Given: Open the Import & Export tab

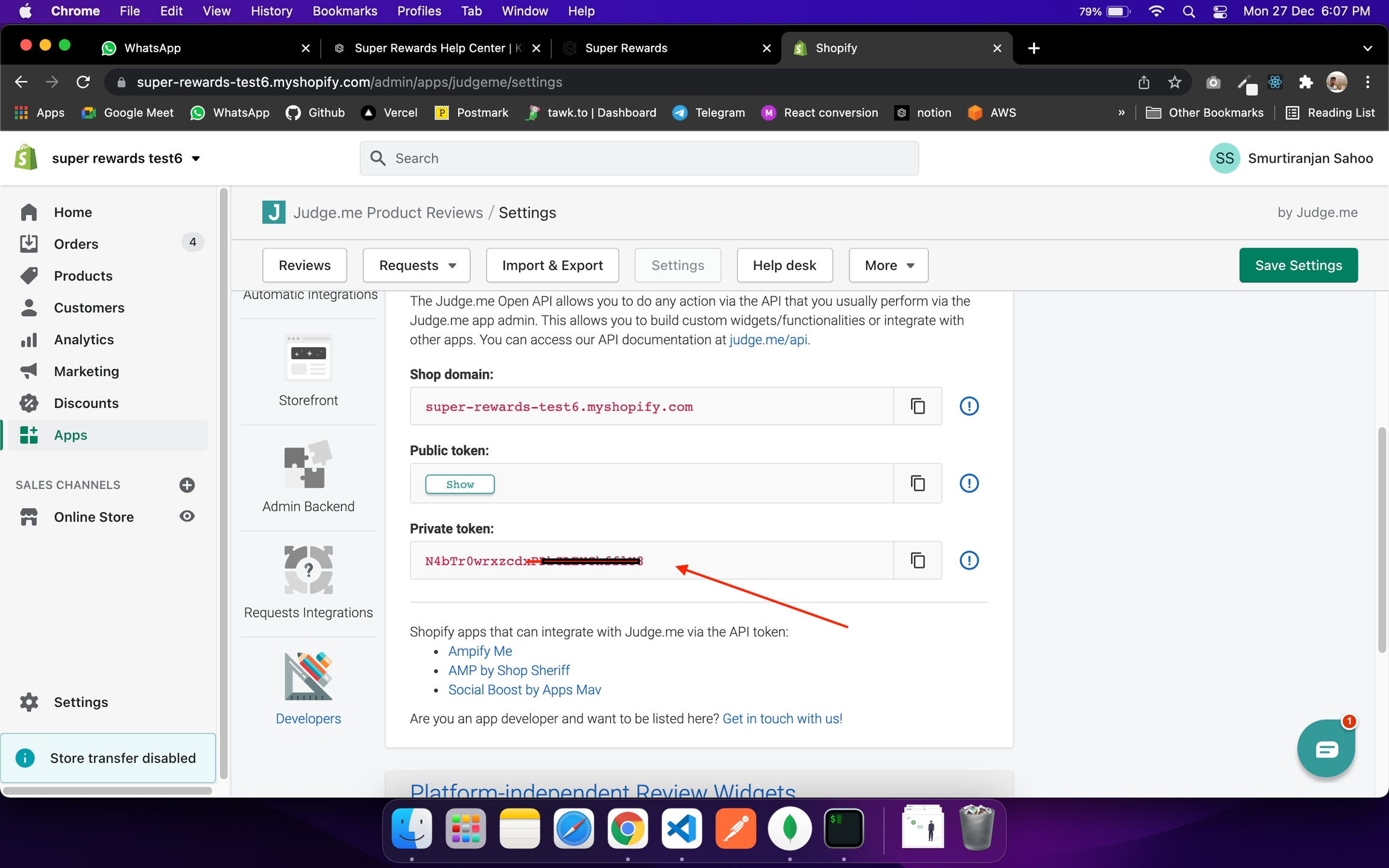Looking at the screenshot, I should 552,265.
